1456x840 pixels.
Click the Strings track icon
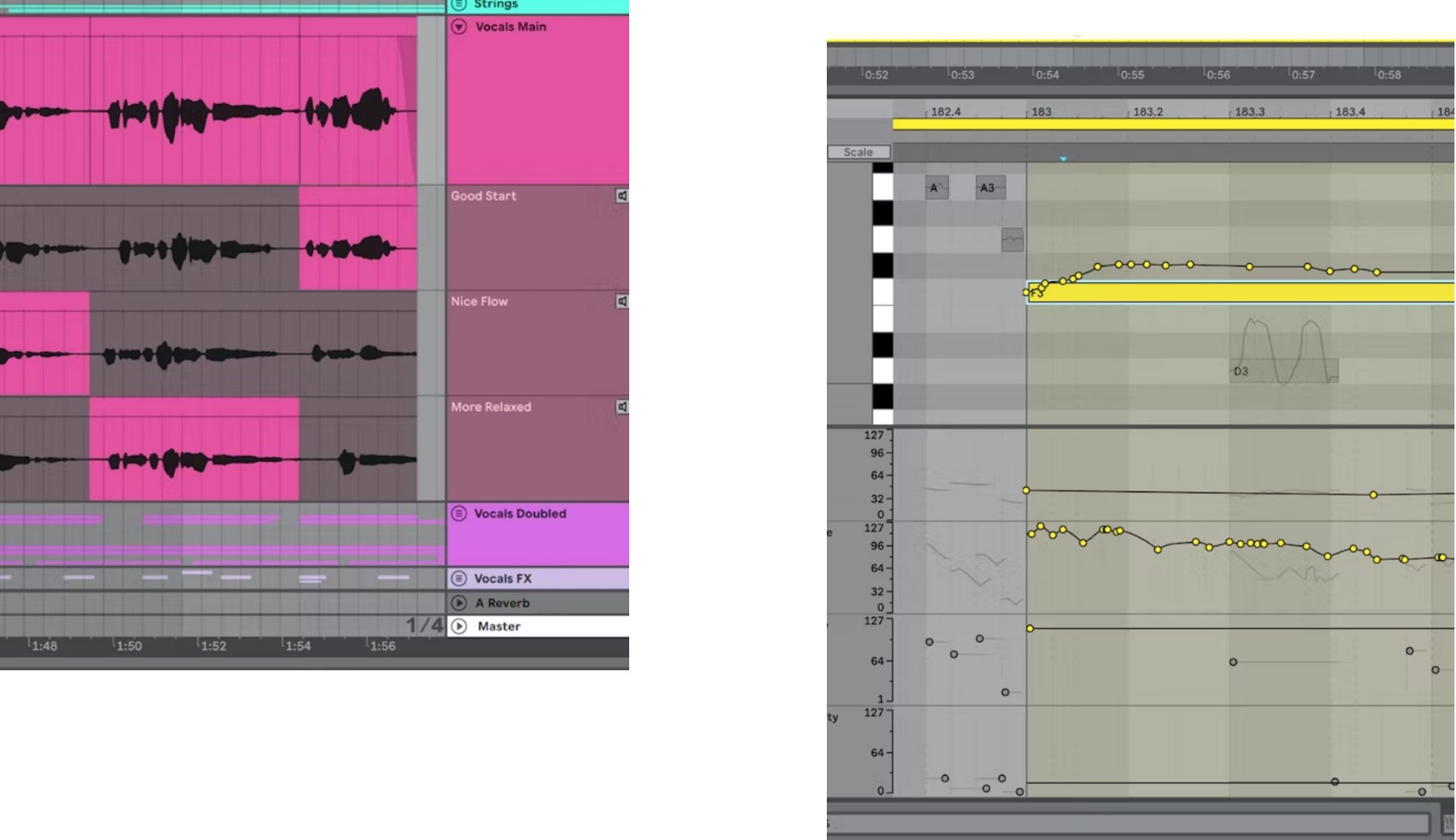459,5
